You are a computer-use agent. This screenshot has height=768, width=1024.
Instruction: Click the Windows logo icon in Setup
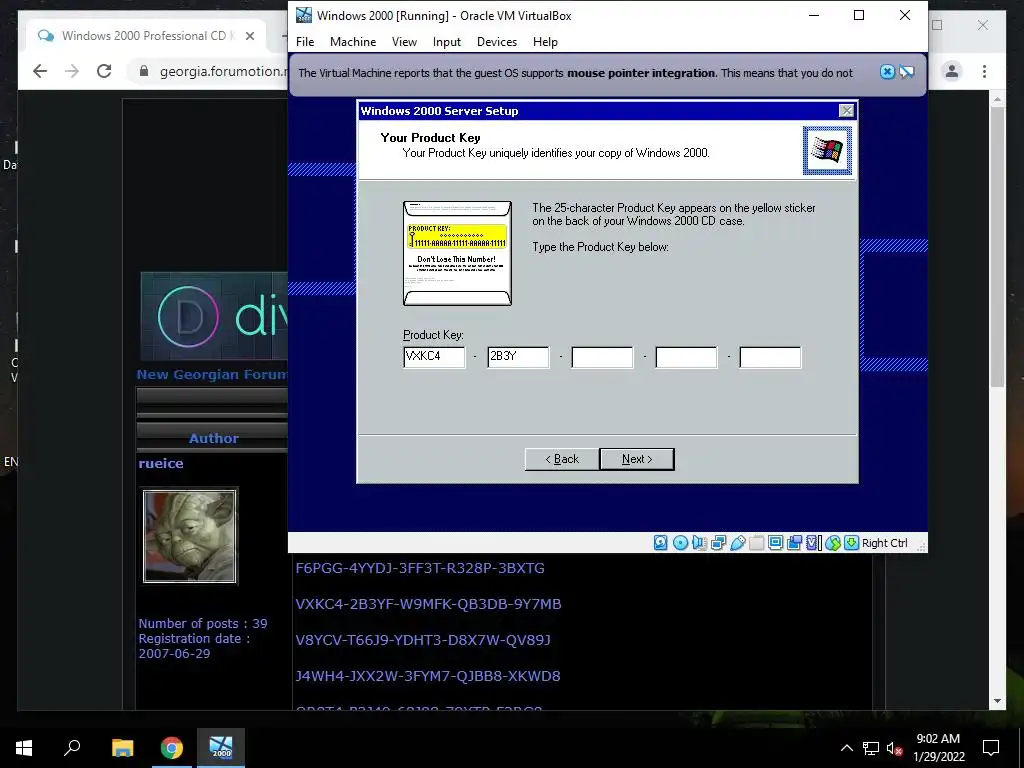point(827,150)
